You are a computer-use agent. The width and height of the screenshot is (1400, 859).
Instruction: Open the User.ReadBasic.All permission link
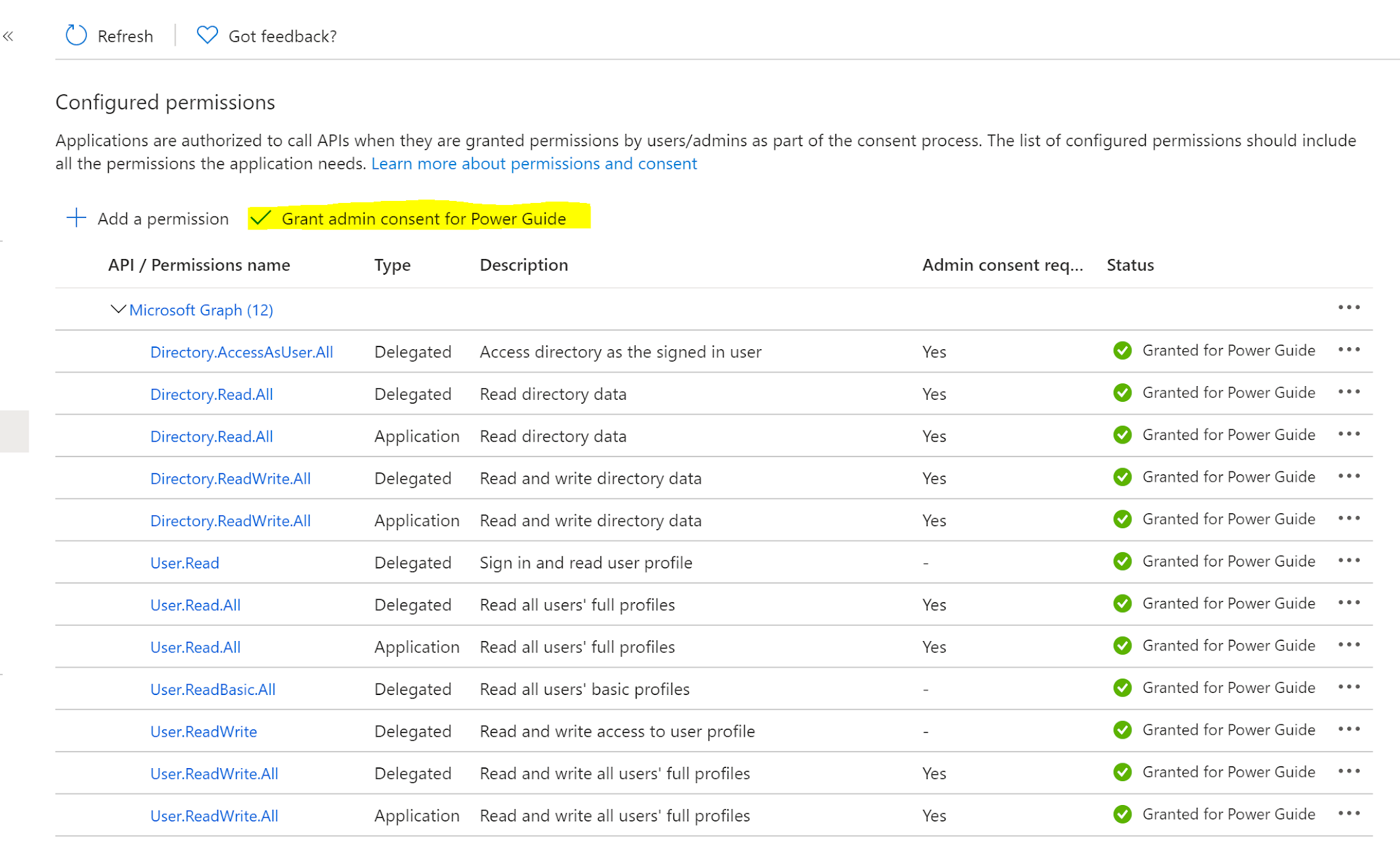(213, 689)
